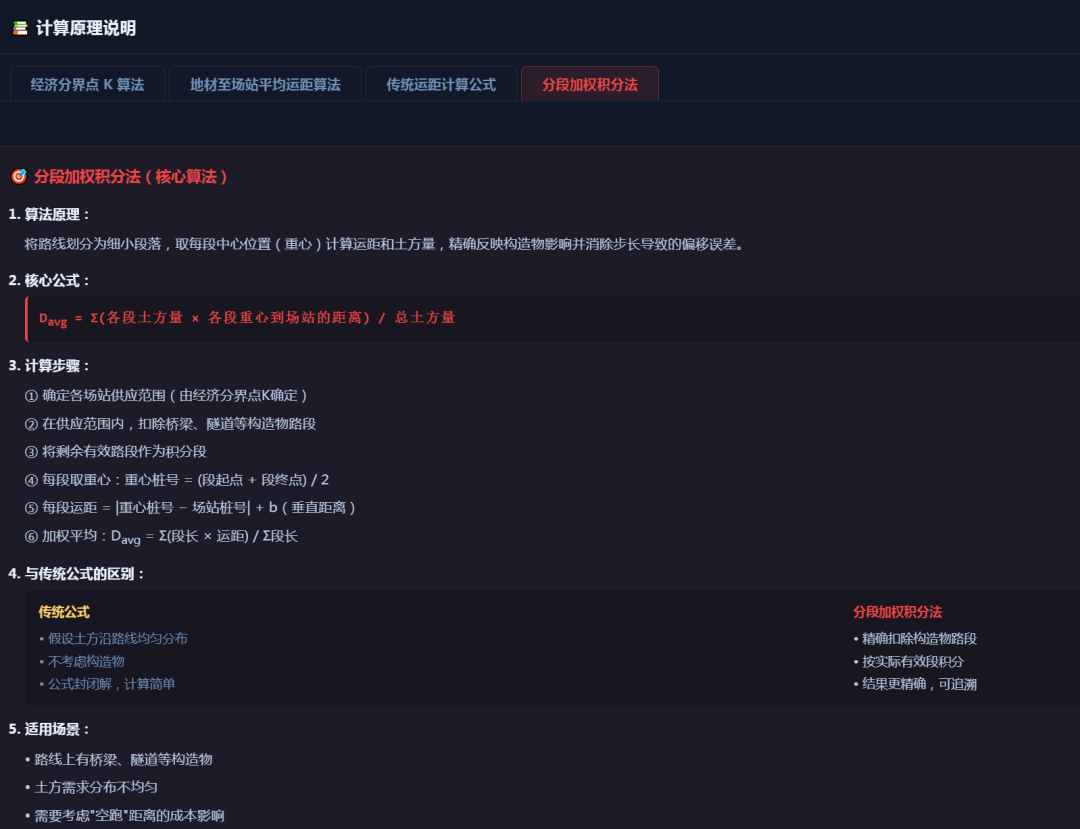Click the yellow 传统公式 column title
The image size is (1080, 829).
(x=64, y=612)
